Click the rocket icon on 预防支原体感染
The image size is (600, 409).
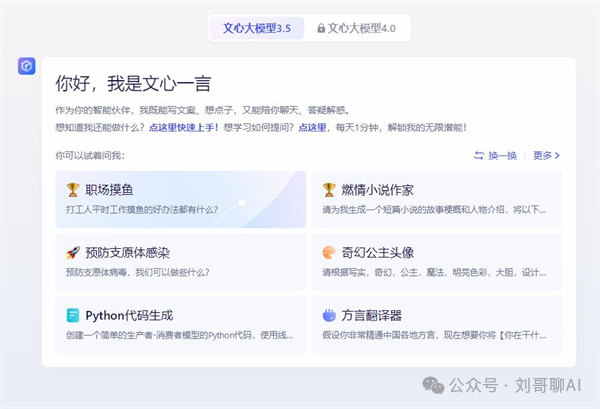[73, 253]
